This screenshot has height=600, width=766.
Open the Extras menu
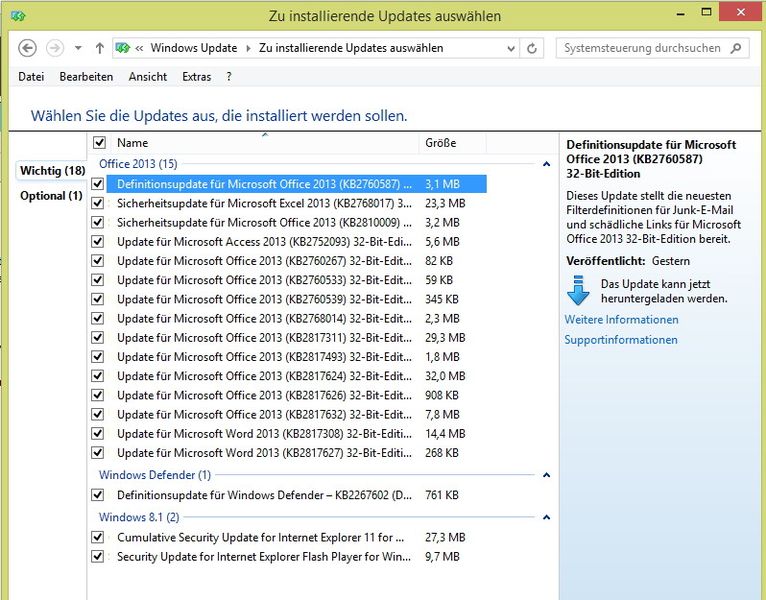pyautogui.click(x=196, y=77)
